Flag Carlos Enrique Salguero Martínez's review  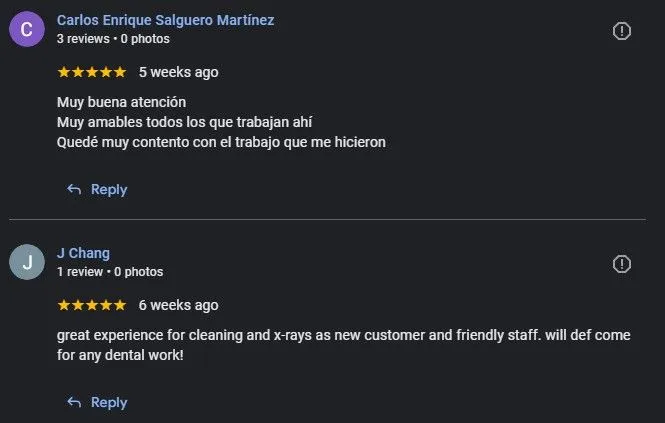(x=621, y=31)
